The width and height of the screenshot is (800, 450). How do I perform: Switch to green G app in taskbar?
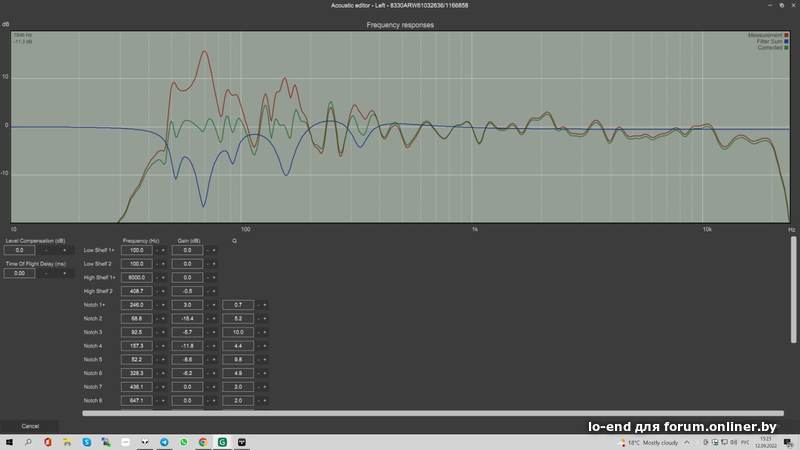(x=222, y=442)
